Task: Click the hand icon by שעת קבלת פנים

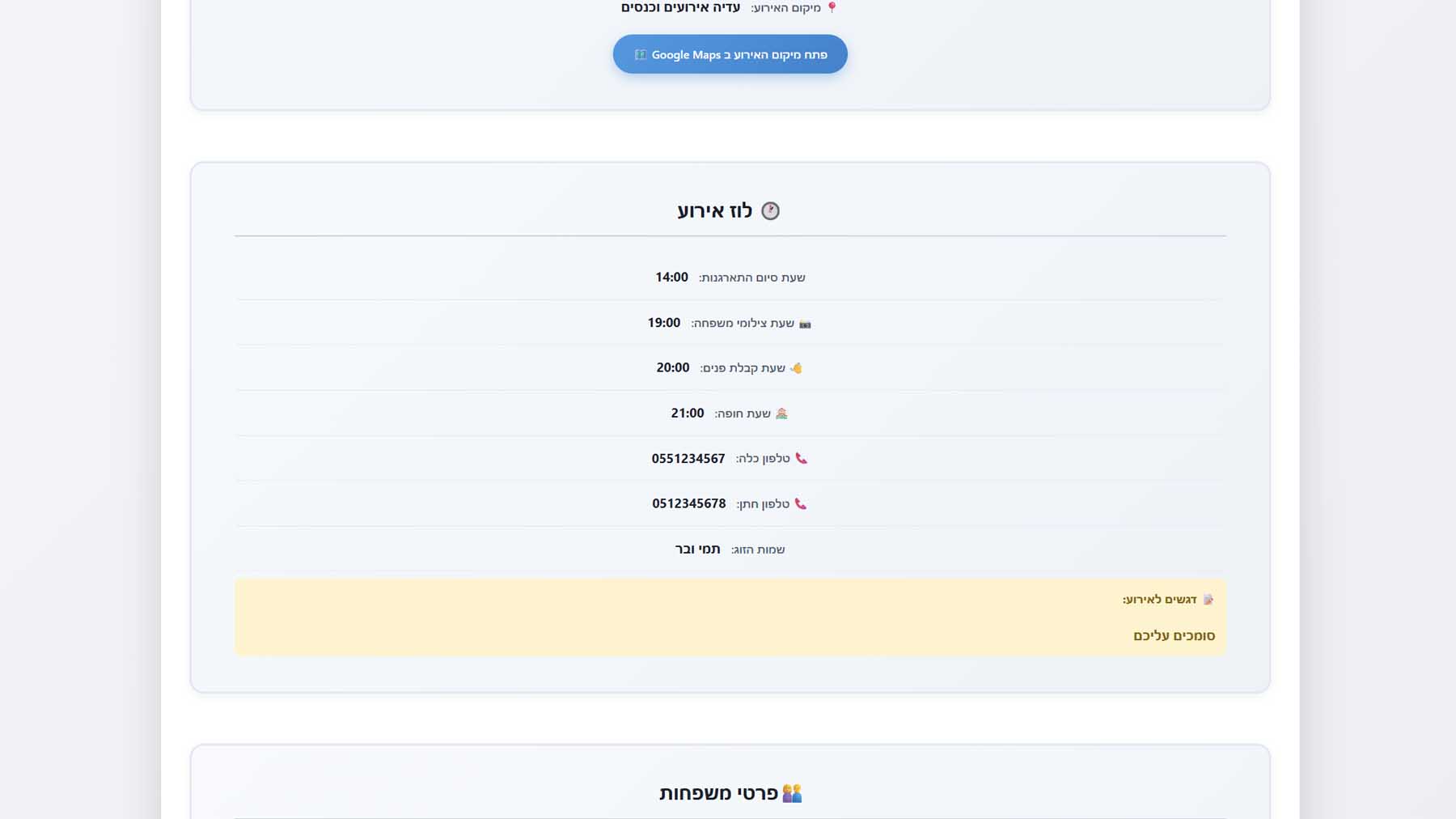Action: point(796,368)
